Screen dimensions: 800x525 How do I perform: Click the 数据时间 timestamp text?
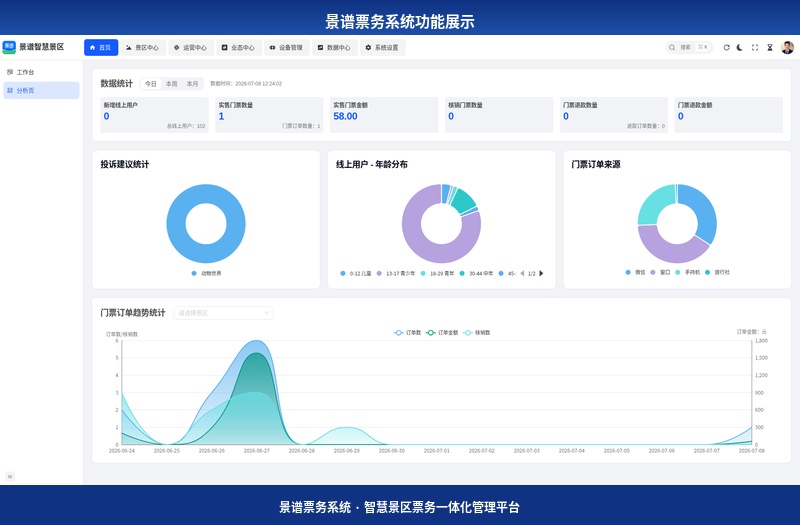pos(246,84)
